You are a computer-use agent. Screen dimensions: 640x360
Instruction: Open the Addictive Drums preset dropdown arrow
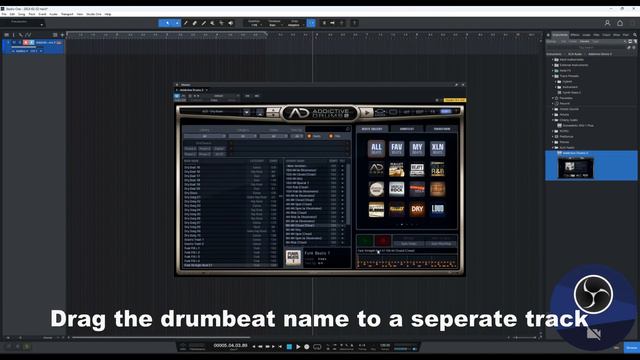click(x=247, y=112)
